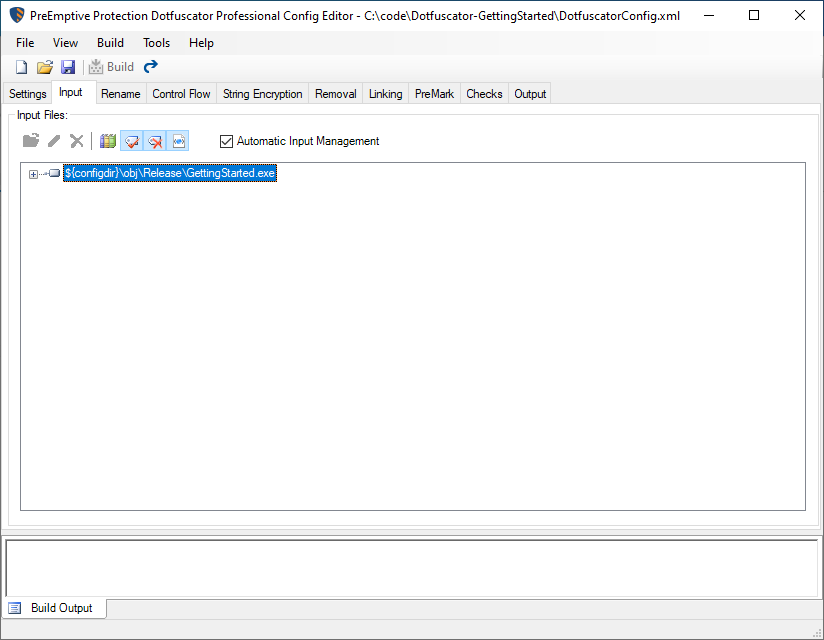Switch to the Settings tab
This screenshot has width=824, height=640.
tap(28, 94)
